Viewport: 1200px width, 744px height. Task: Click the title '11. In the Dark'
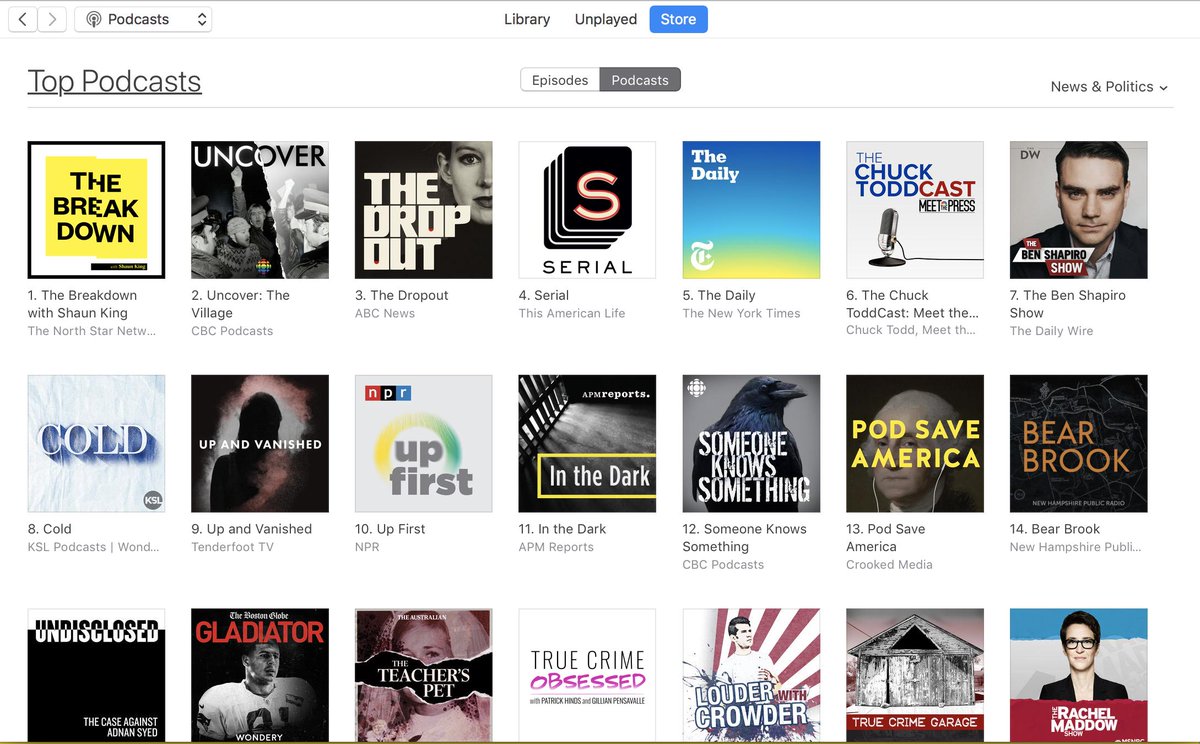coord(563,529)
